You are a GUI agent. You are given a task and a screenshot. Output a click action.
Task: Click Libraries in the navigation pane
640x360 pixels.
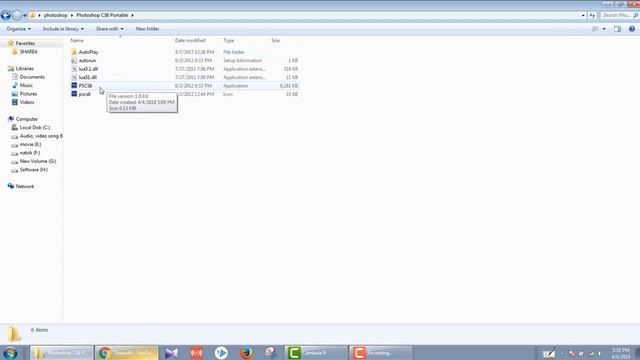click(24, 69)
